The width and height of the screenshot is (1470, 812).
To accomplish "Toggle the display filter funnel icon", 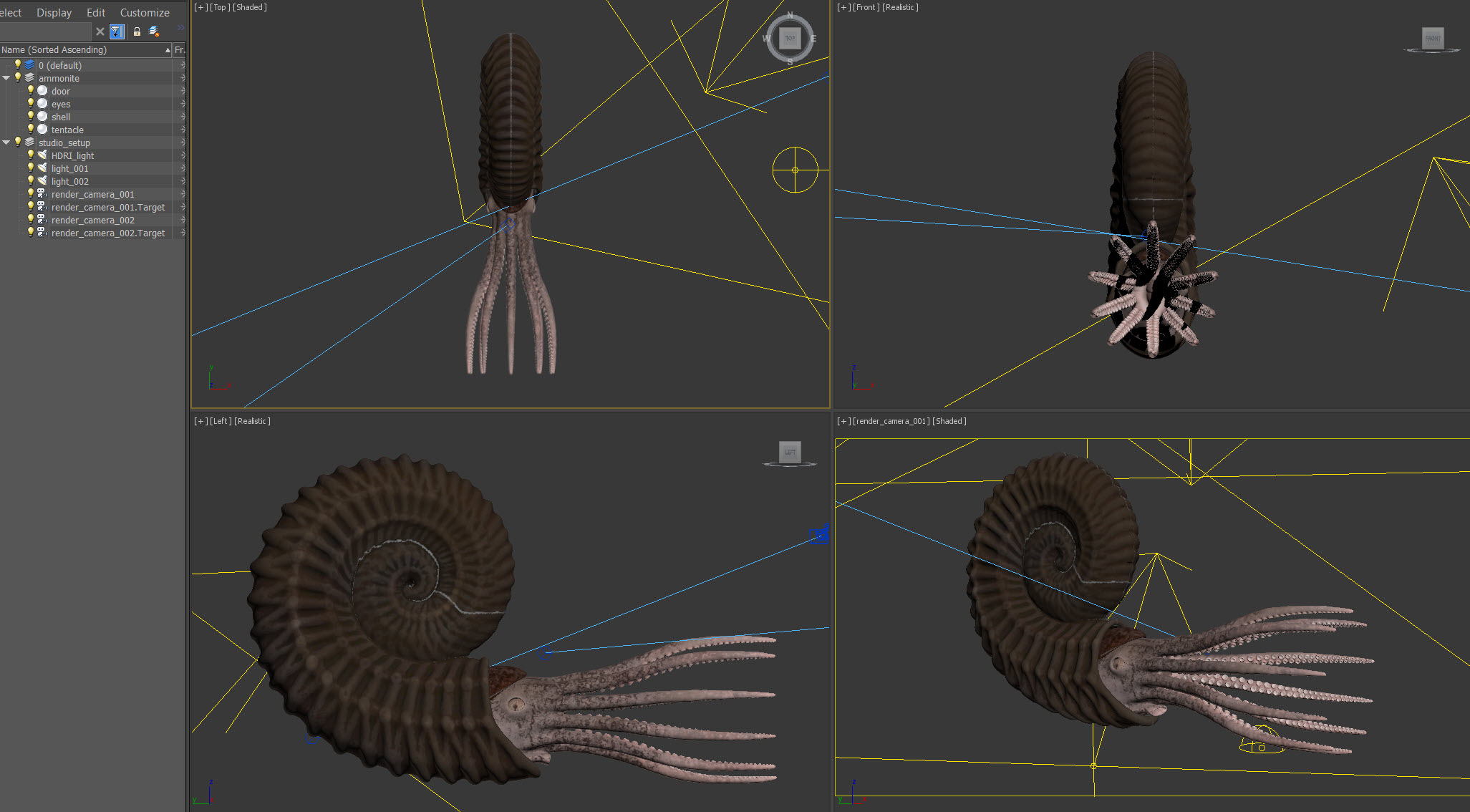I will [x=117, y=32].
